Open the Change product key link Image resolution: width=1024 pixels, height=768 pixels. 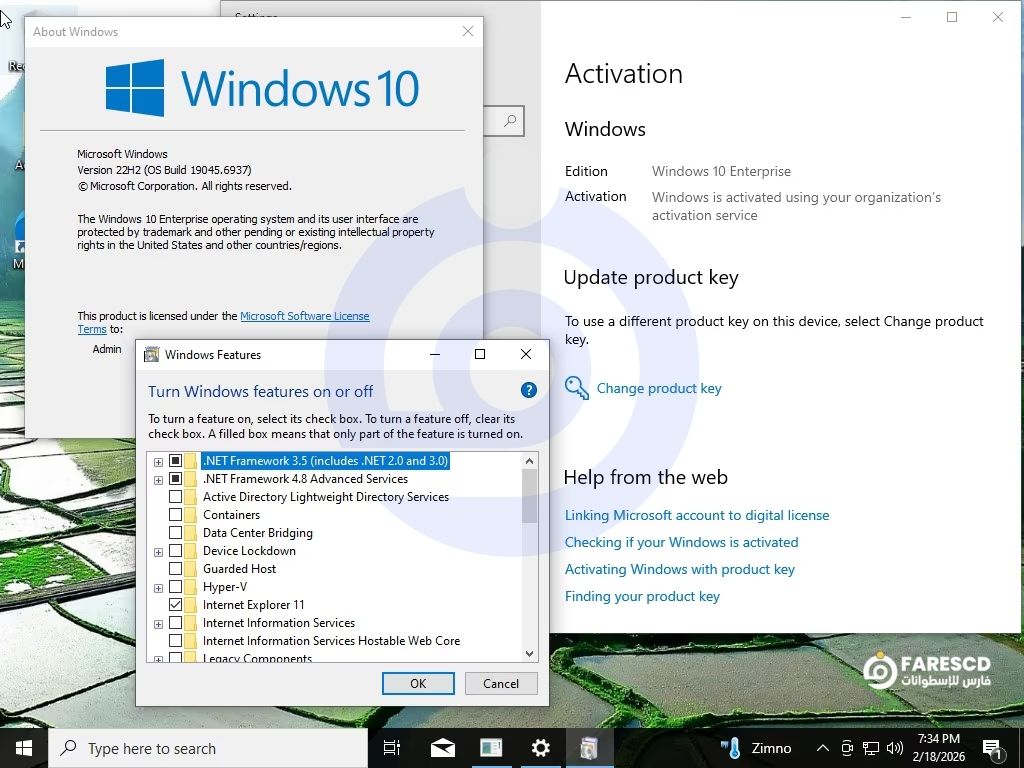658,388
